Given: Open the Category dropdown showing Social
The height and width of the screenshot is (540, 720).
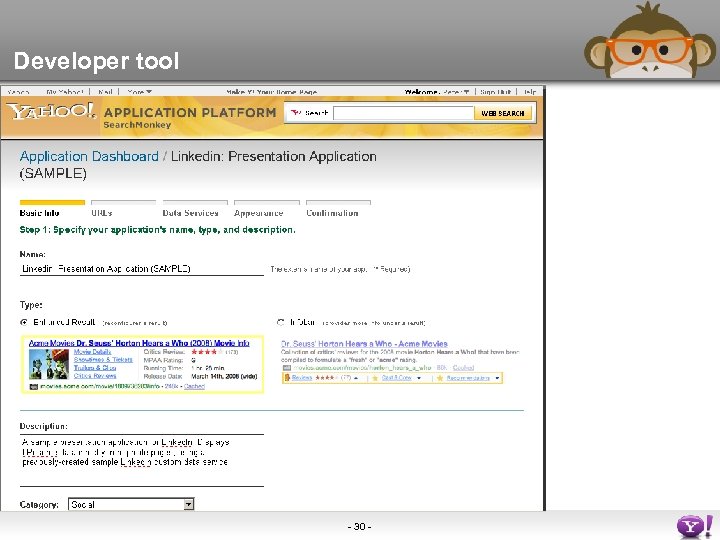Looking at the screenshot, I should click(x=131, y=504).
